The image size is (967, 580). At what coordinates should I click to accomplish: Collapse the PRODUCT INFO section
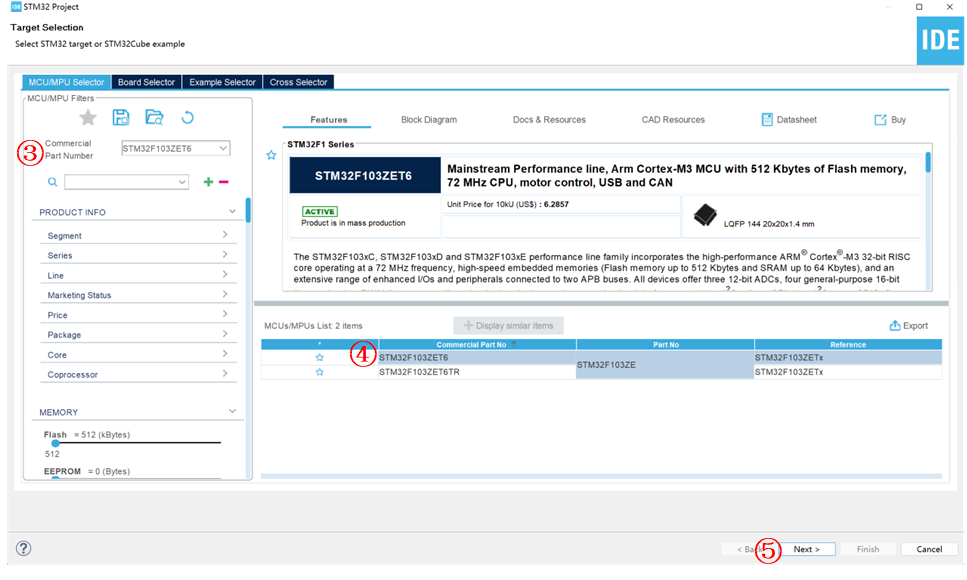(x=232, y=212)
